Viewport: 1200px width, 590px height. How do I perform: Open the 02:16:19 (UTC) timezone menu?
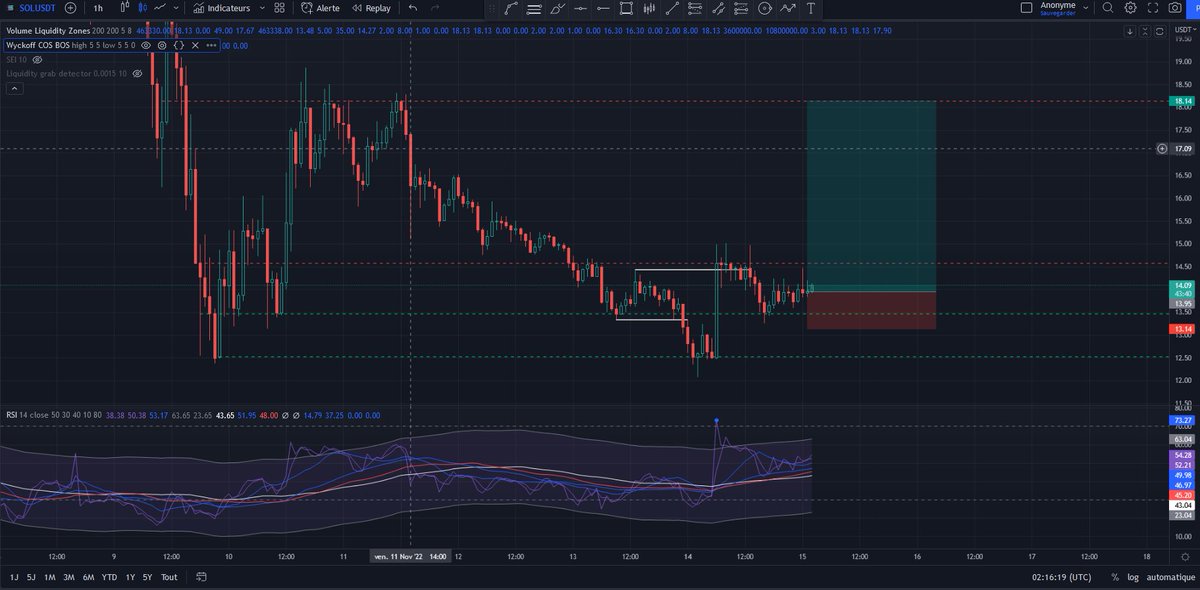click(x=1063, y=577)
